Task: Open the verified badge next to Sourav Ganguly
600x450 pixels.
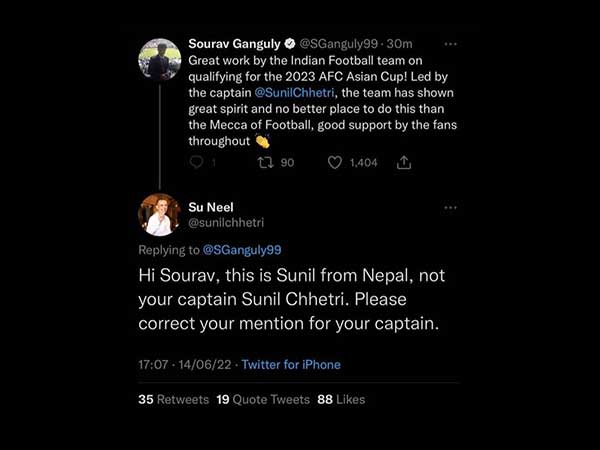Action: point(290,45)
